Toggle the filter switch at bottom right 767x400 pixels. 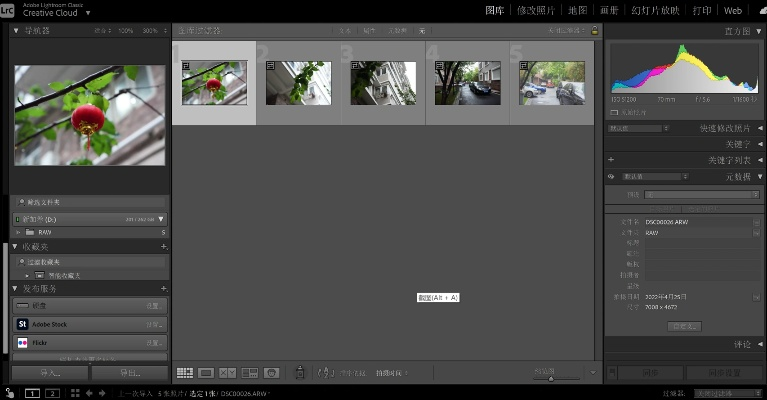point(757,393)
